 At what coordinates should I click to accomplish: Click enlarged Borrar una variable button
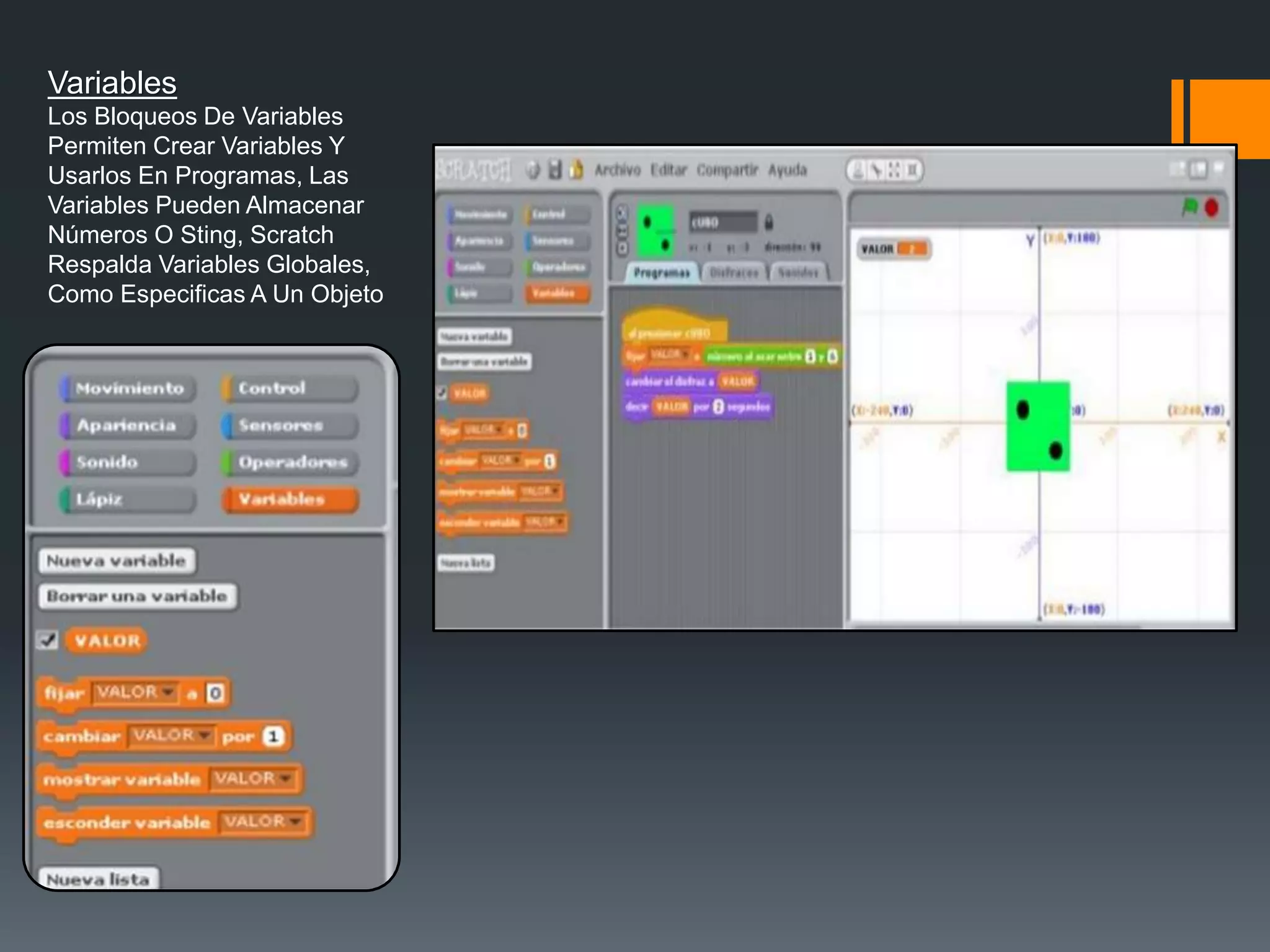click(137, 596)
